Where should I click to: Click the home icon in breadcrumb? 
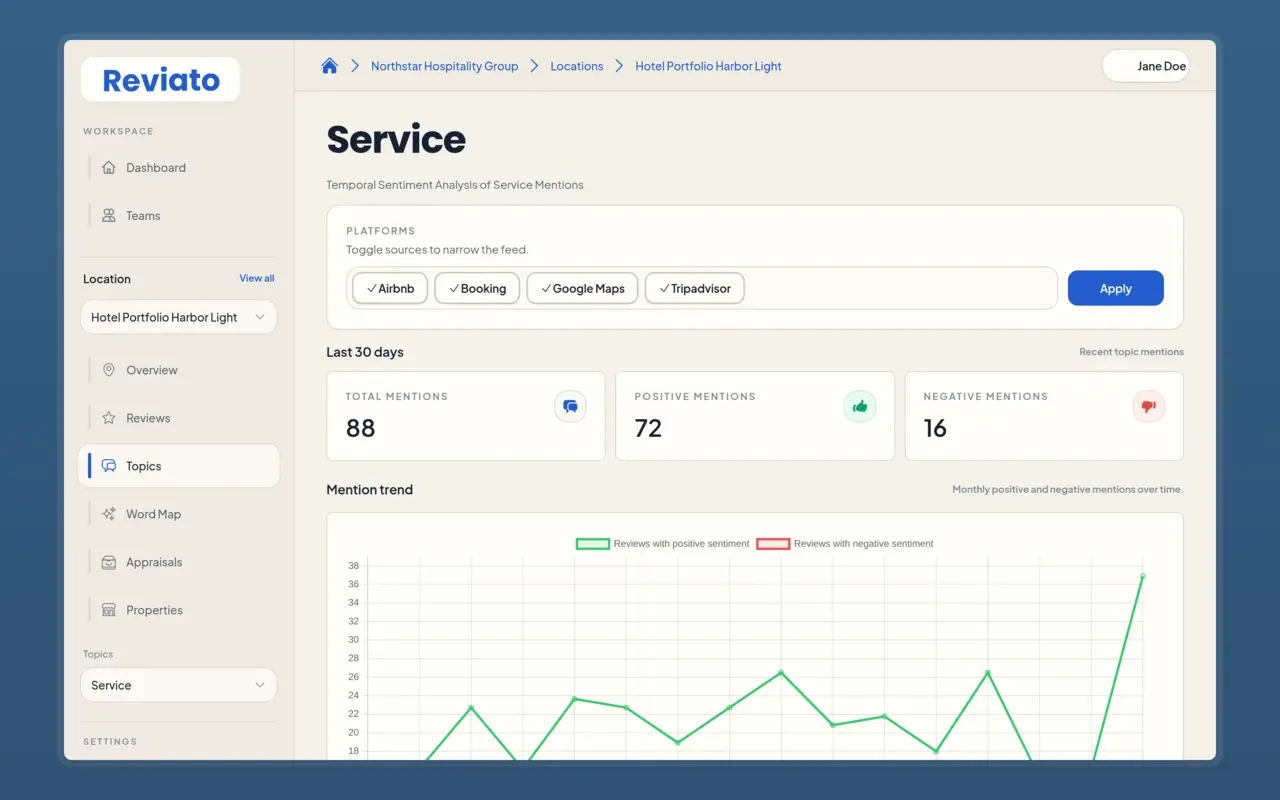click(x=329, y=66)
